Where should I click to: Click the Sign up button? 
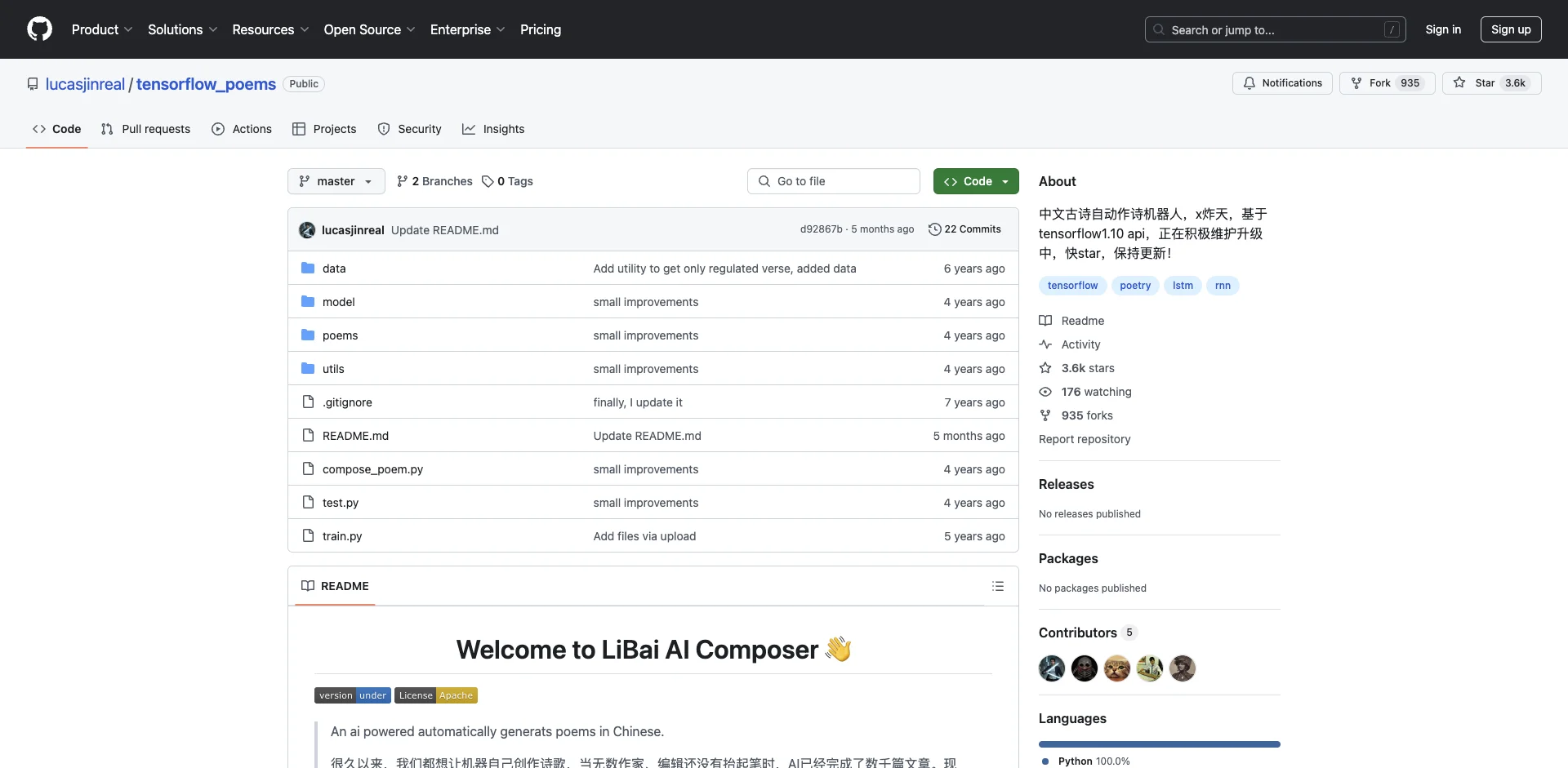point(1511,29)
